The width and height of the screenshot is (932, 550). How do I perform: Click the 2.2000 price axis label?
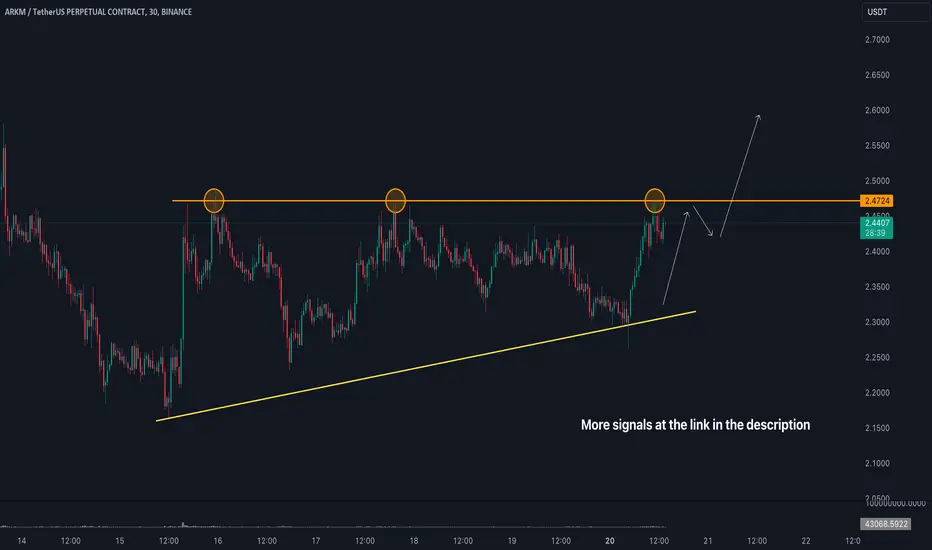[877, 392]
